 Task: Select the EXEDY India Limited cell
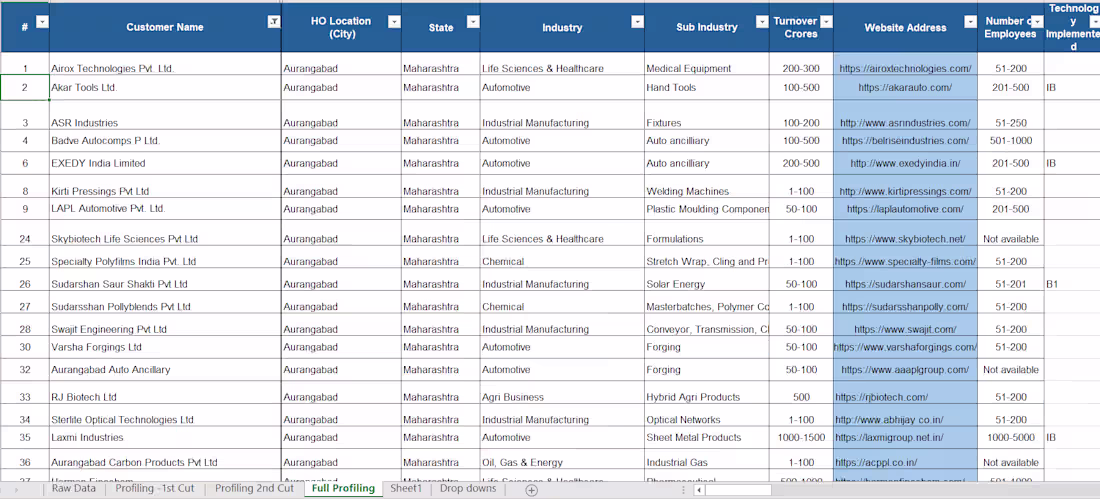165,163
